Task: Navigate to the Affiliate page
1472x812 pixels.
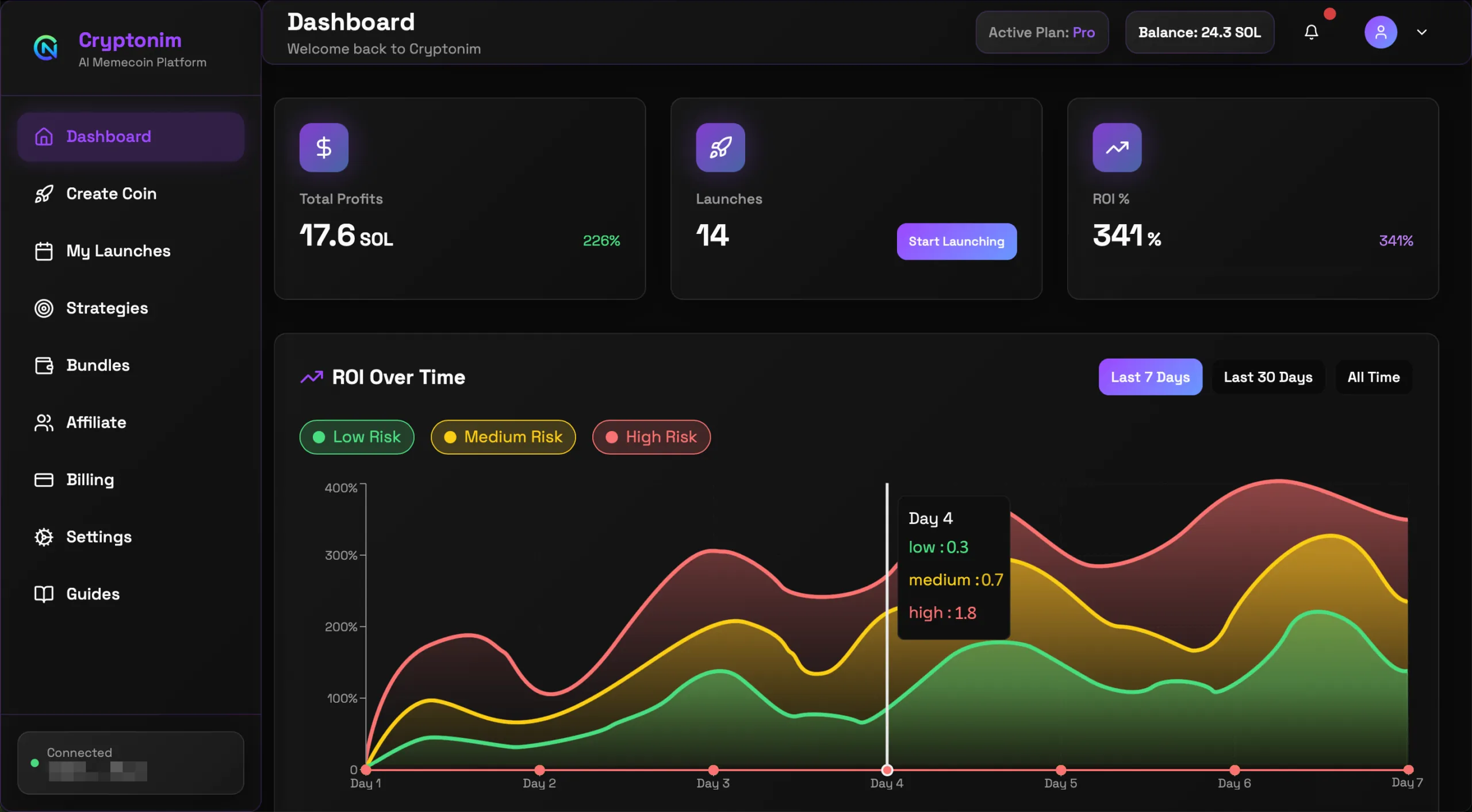Action: click(131, 423)
